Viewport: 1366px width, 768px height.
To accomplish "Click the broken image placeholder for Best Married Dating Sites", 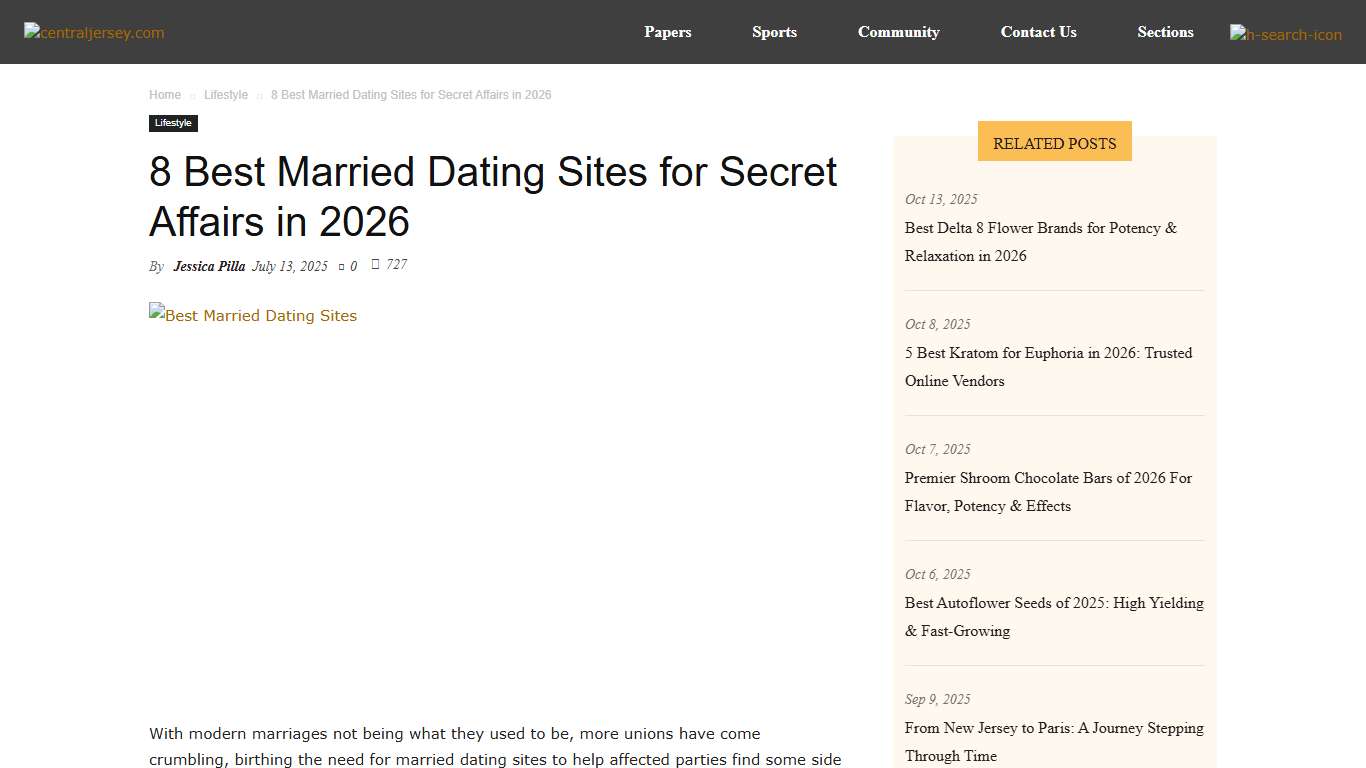I will pyautogui.click(x=253, y=315).
